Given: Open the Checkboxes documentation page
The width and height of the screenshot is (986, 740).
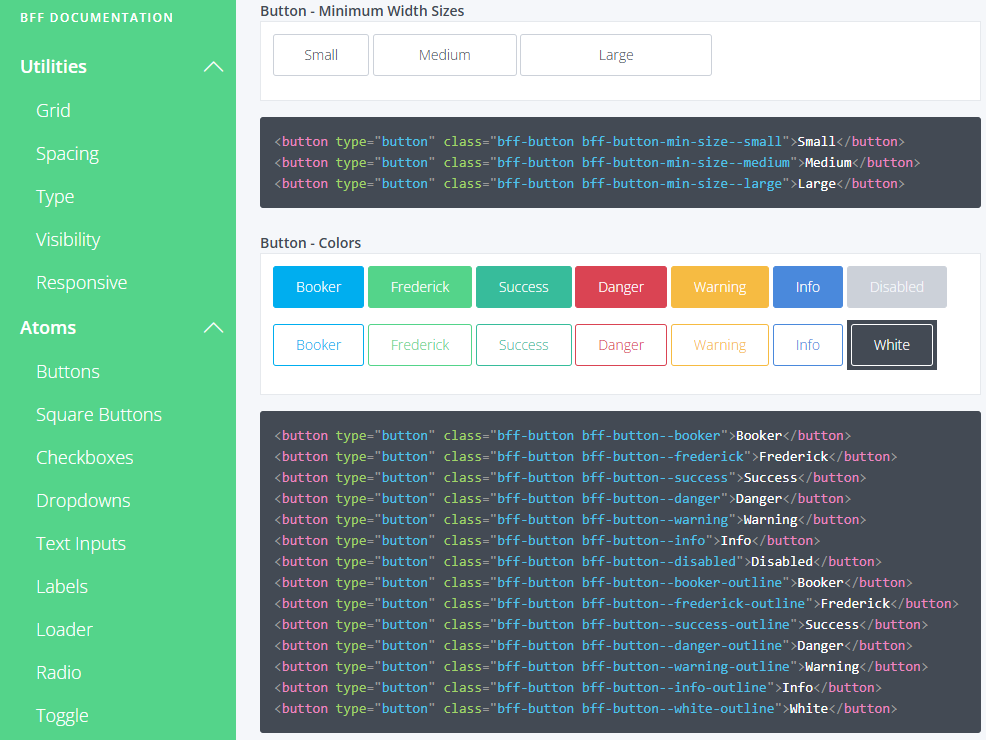Looking at the screenshot, I should pos(85,457).
